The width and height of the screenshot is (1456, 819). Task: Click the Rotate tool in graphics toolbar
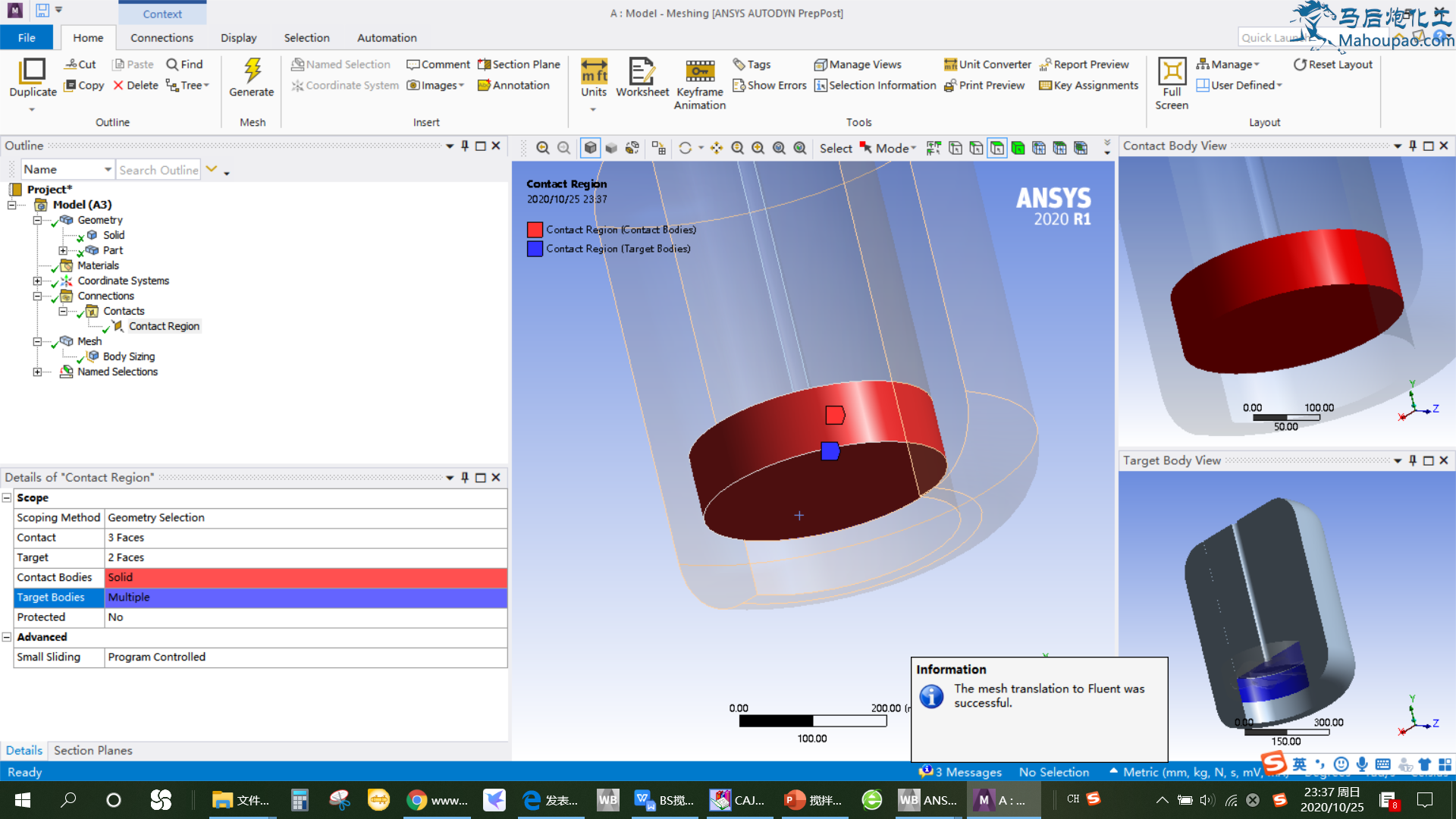686,148
